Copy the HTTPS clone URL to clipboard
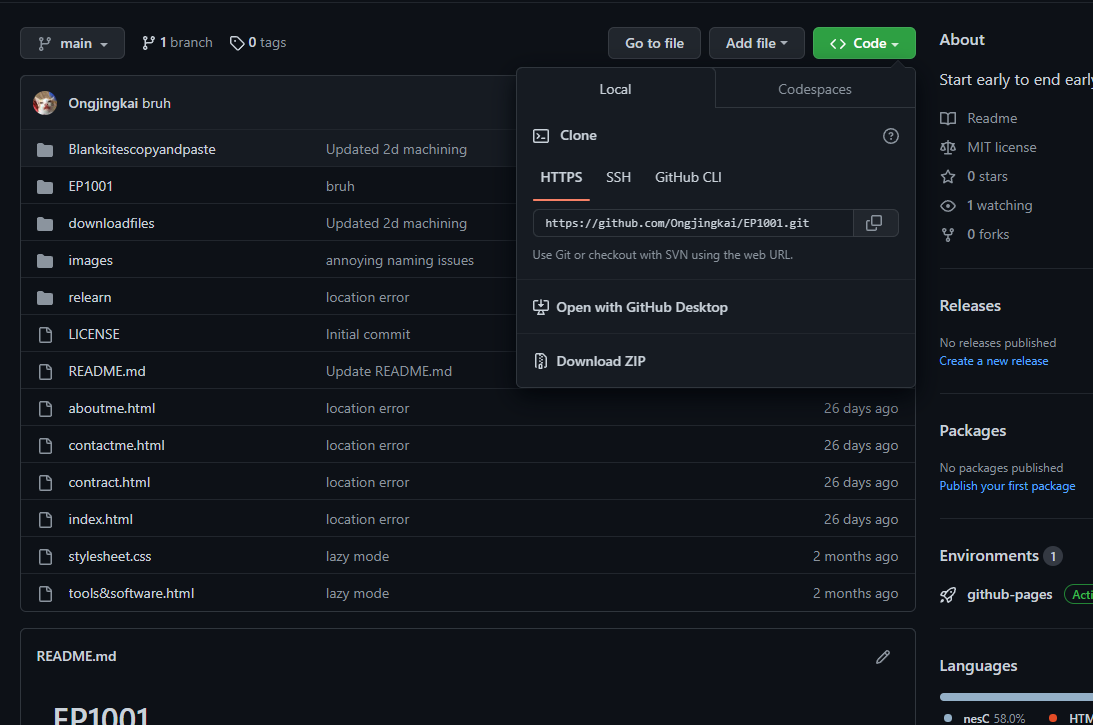 point(874,223)
